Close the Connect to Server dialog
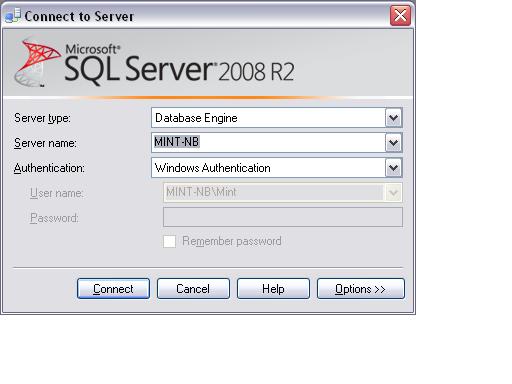The height and width of the screenshot is (384, 512). click(400, 15)
